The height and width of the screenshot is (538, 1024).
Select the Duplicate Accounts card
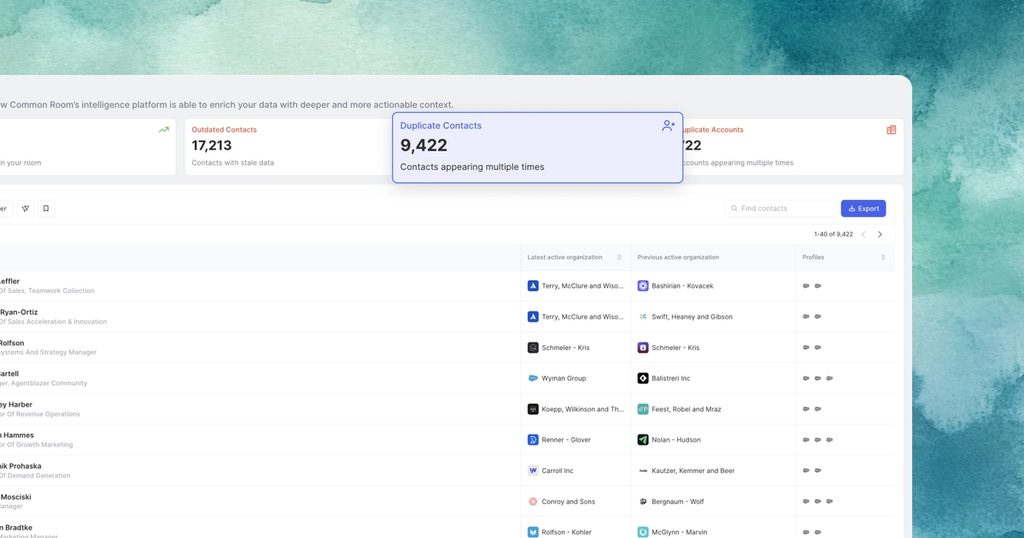[793, 147]
